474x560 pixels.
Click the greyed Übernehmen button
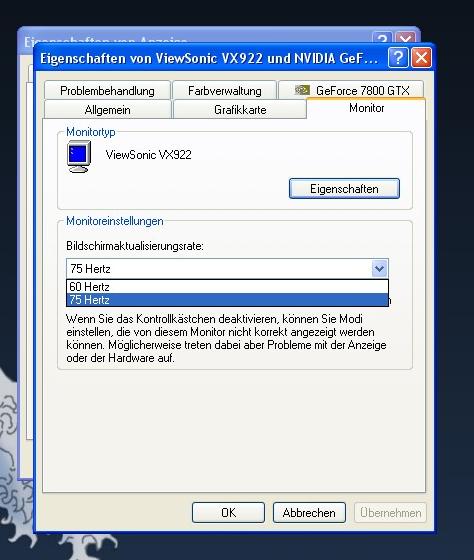point(390,512)
